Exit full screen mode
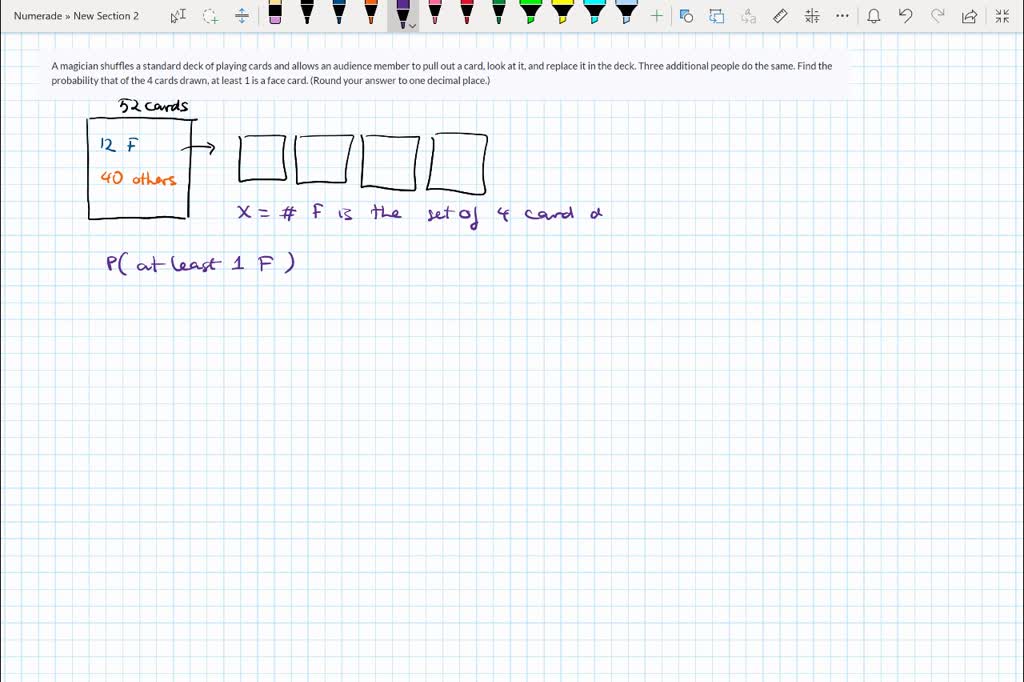The height and width of the screenshot is (682, 1024). pos(1002,16)
